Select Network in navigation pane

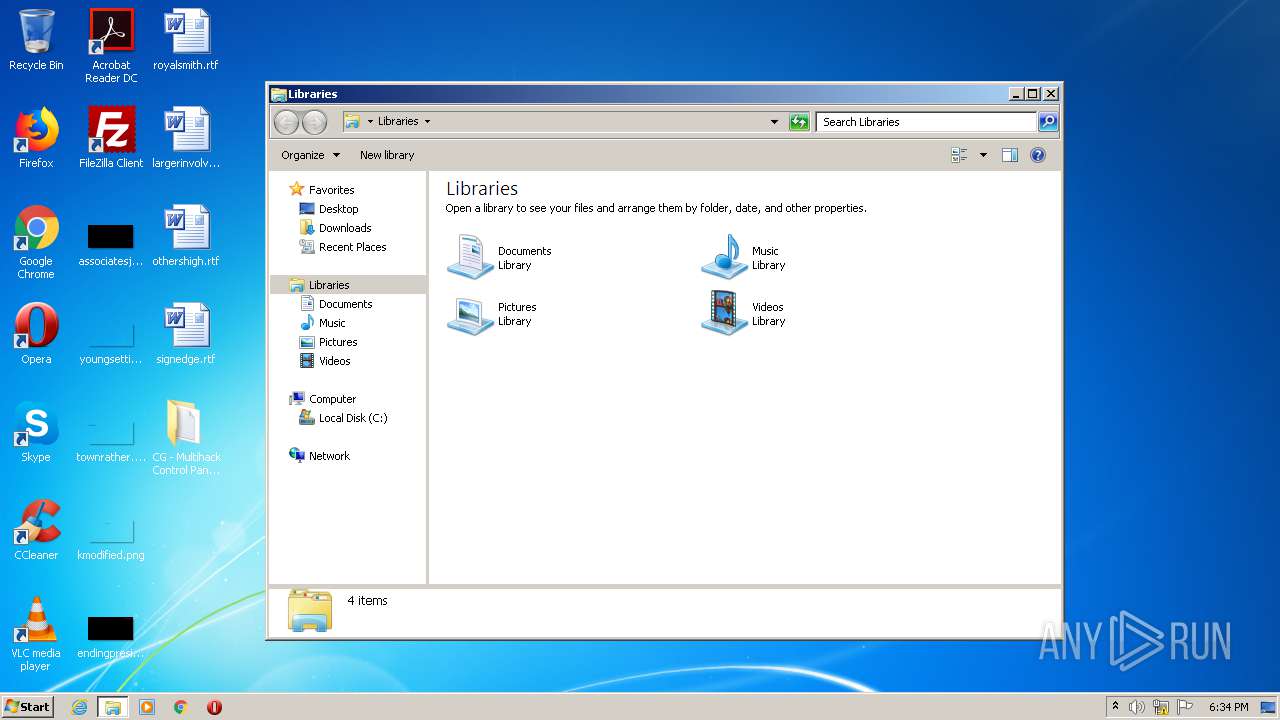[319, 456]
